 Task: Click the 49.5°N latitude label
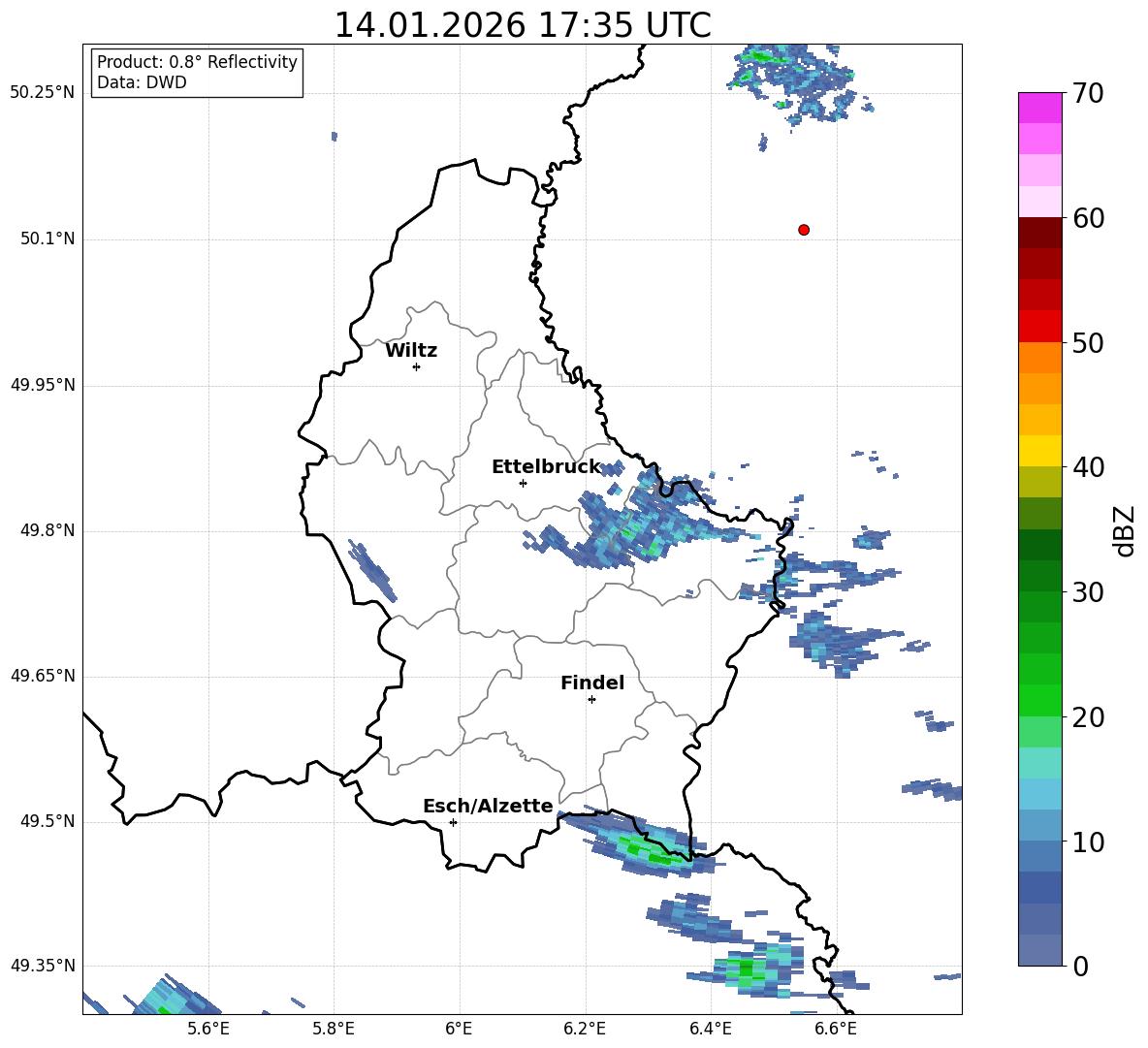(48, 822)
